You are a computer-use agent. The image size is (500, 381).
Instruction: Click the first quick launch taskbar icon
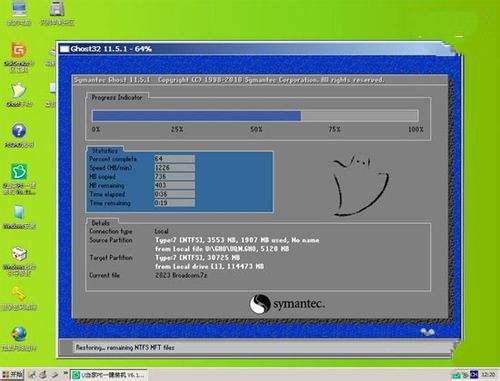[32, 375]
